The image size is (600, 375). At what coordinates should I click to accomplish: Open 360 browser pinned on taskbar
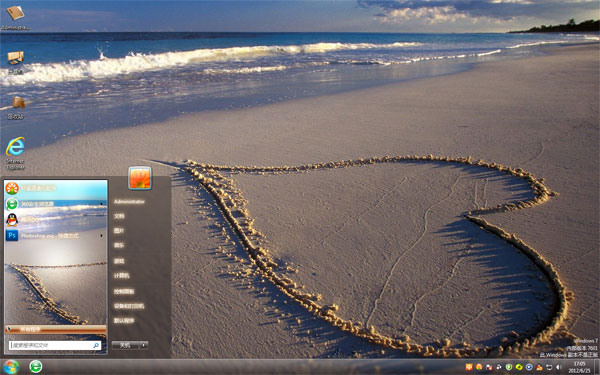pos(36,367)
